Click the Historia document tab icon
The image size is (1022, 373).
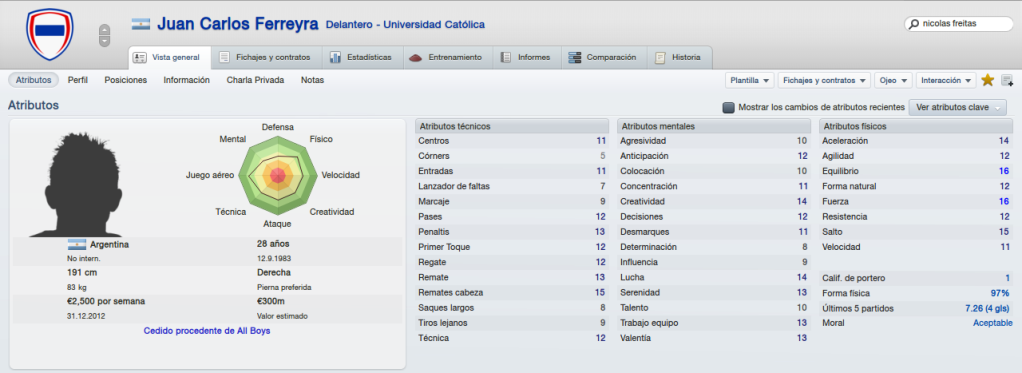coord(660,57)
